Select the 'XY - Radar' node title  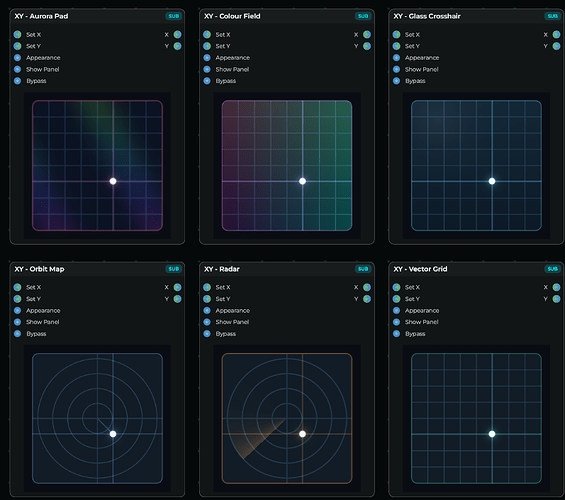tap(222, 269)
